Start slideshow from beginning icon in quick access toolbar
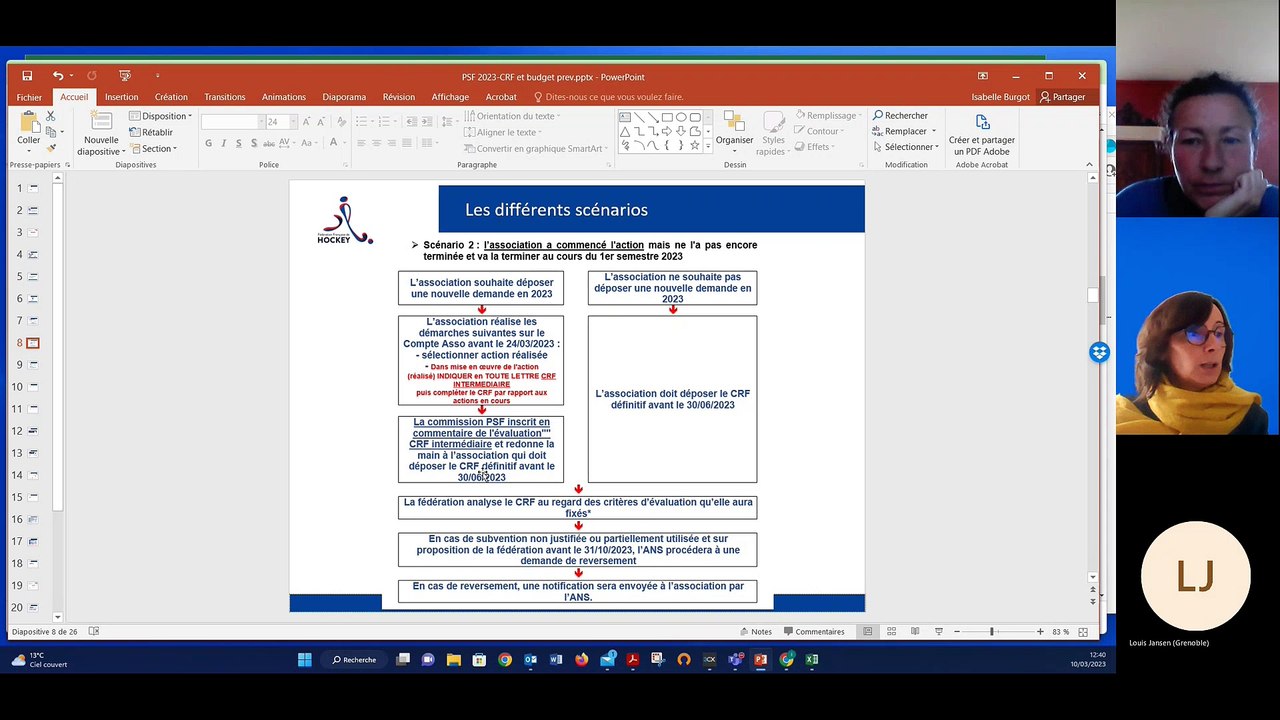 (125, 76)
